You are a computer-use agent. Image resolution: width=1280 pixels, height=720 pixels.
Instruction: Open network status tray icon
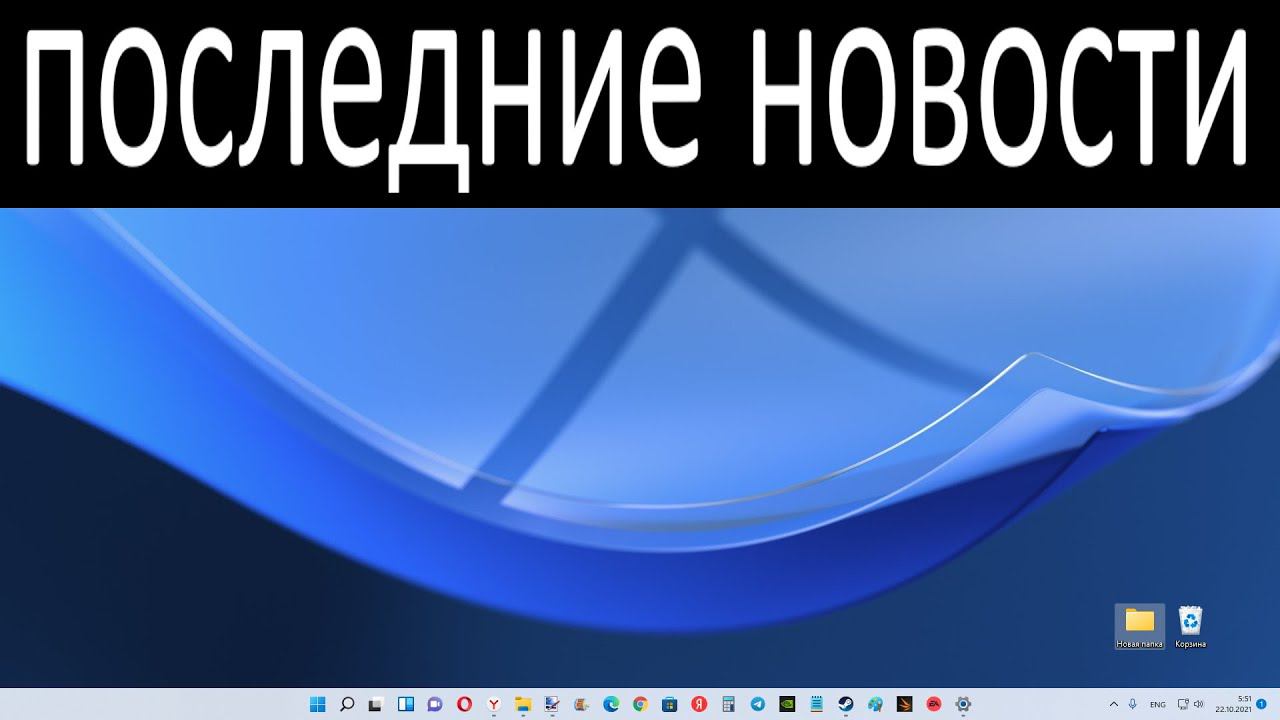click(x=1183, y=704)
